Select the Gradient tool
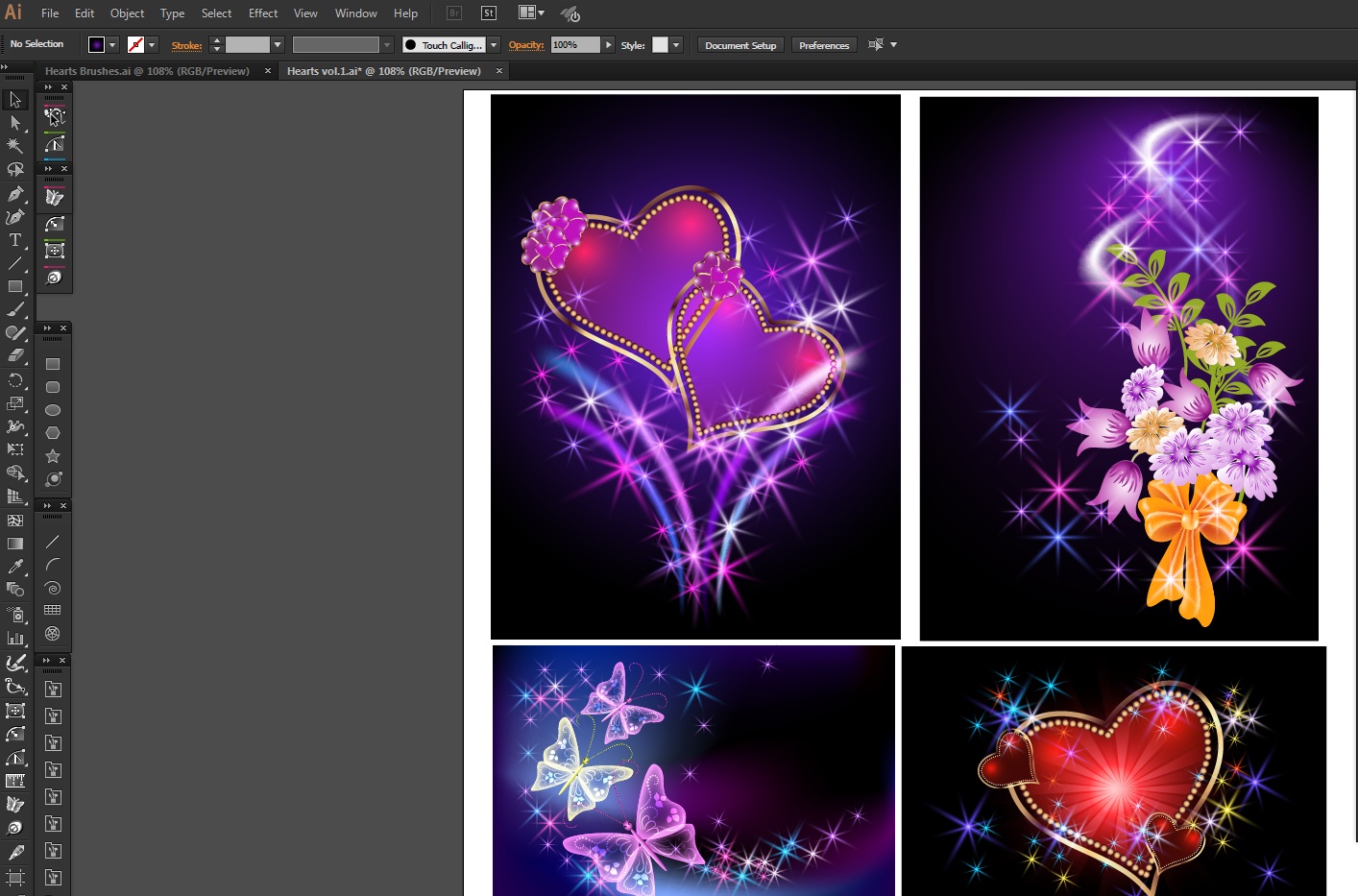 (15, 544)
